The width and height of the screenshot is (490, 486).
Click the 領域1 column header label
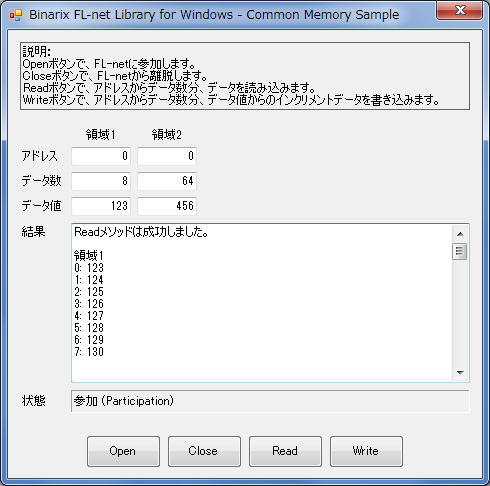[100, 135]
